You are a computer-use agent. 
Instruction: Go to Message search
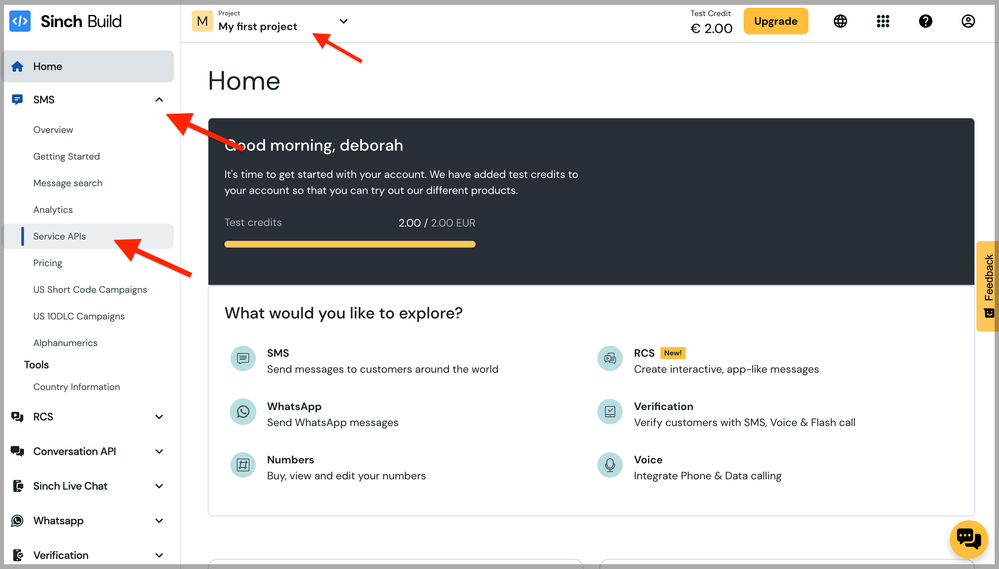pos(68,183)
